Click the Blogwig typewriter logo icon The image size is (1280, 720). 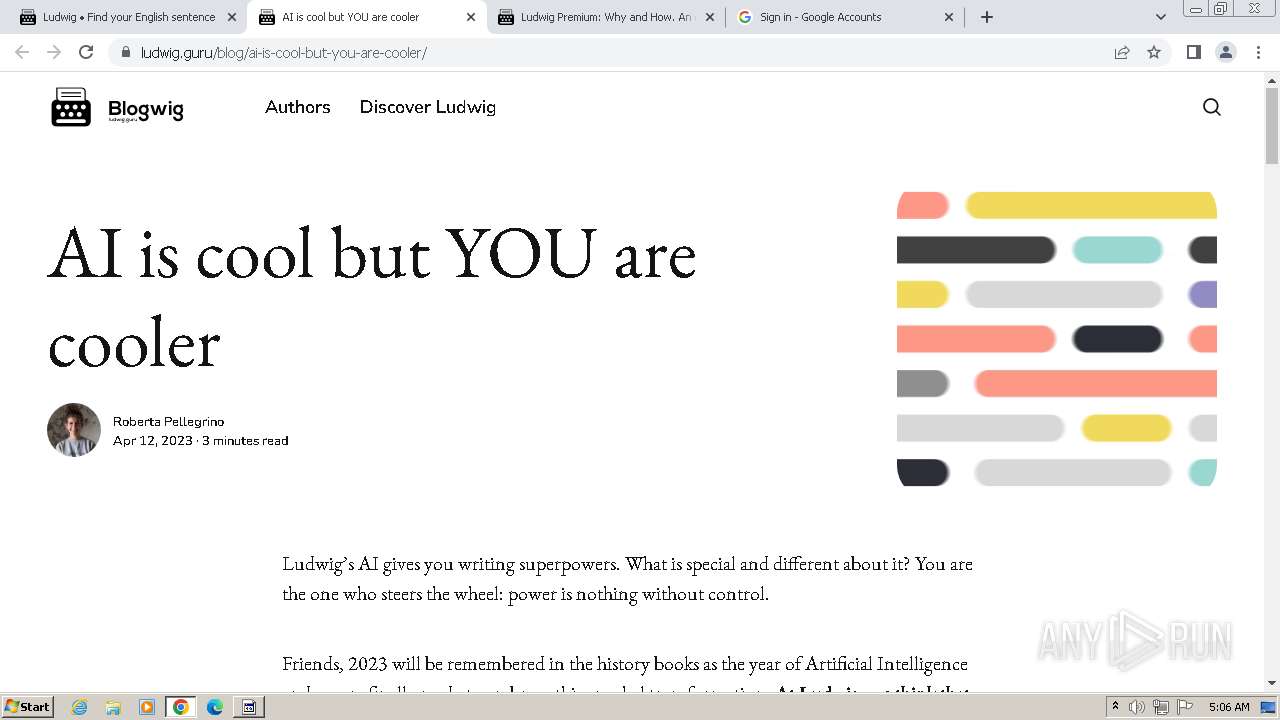click(71, 107)
